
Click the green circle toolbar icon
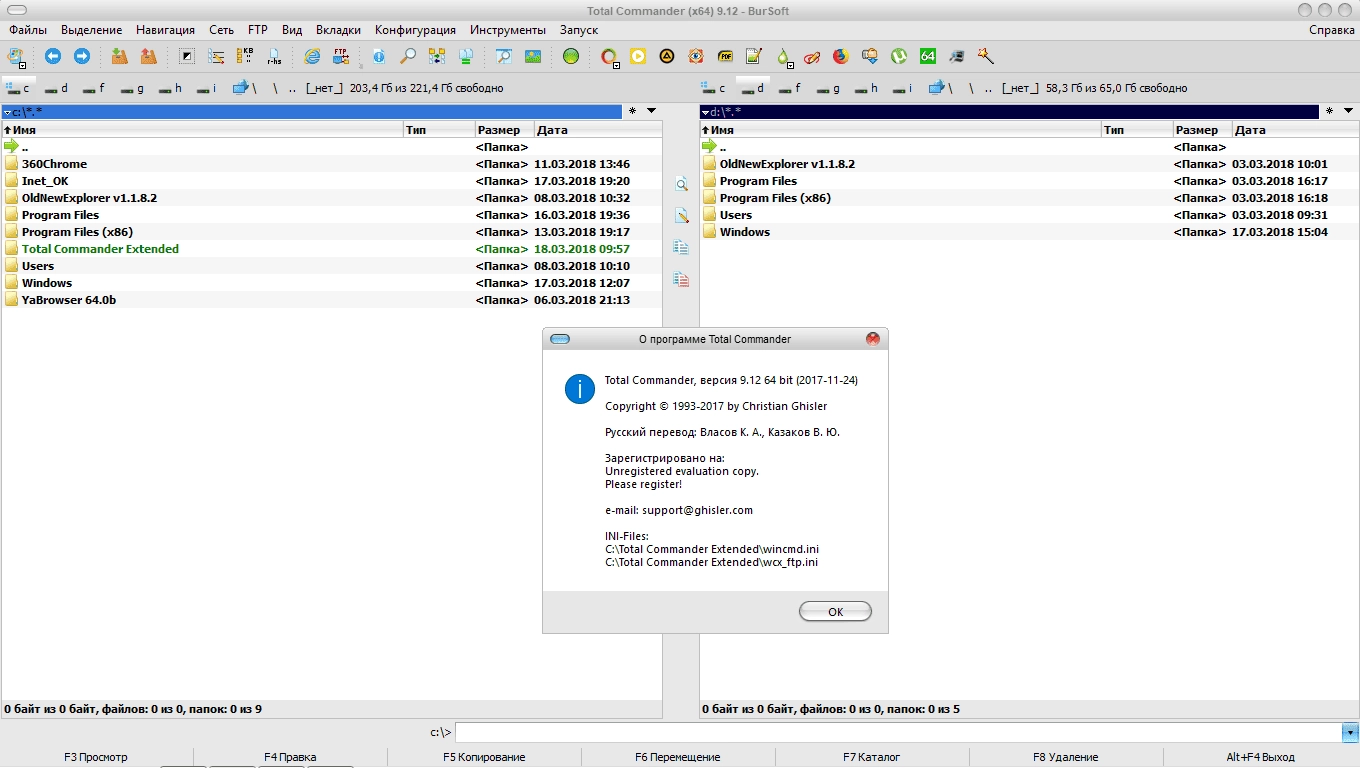tap(570, 57)
